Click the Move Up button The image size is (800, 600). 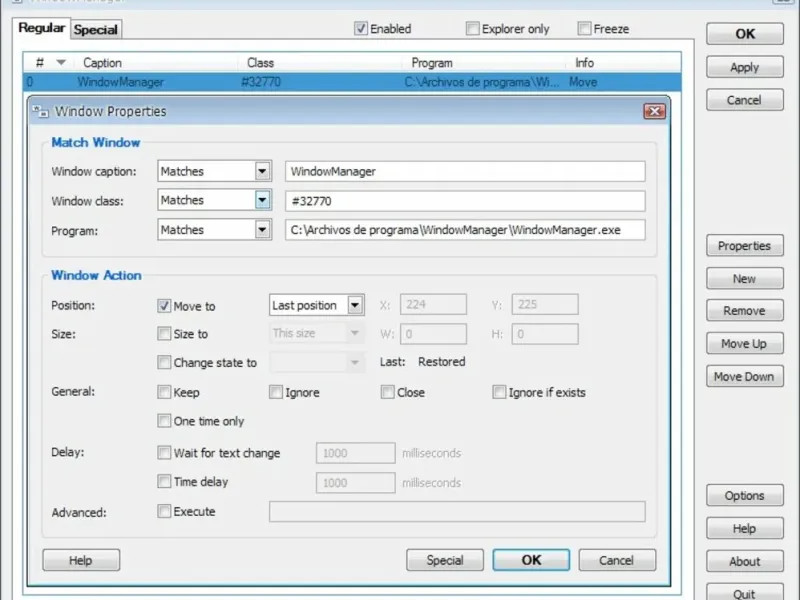pos(745,343)
